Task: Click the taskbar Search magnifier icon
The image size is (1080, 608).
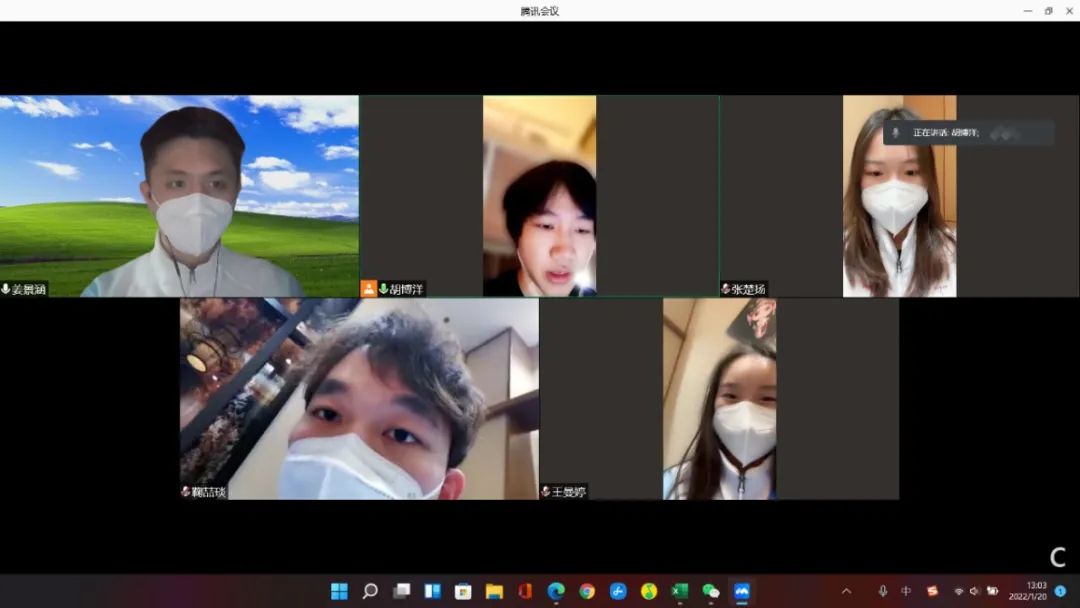Action: [x=370, y=591]
